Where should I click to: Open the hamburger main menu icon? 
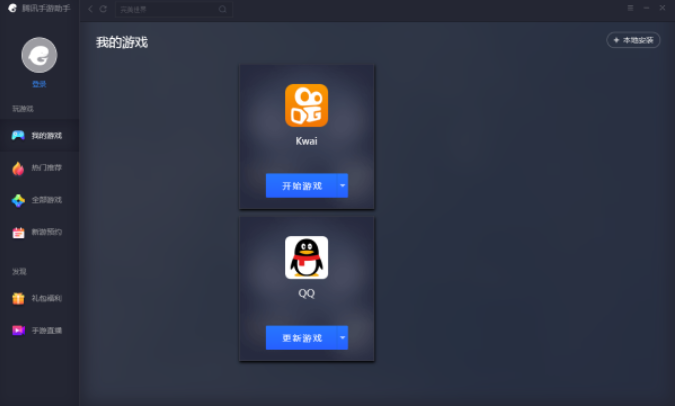[x=630, y=8]
